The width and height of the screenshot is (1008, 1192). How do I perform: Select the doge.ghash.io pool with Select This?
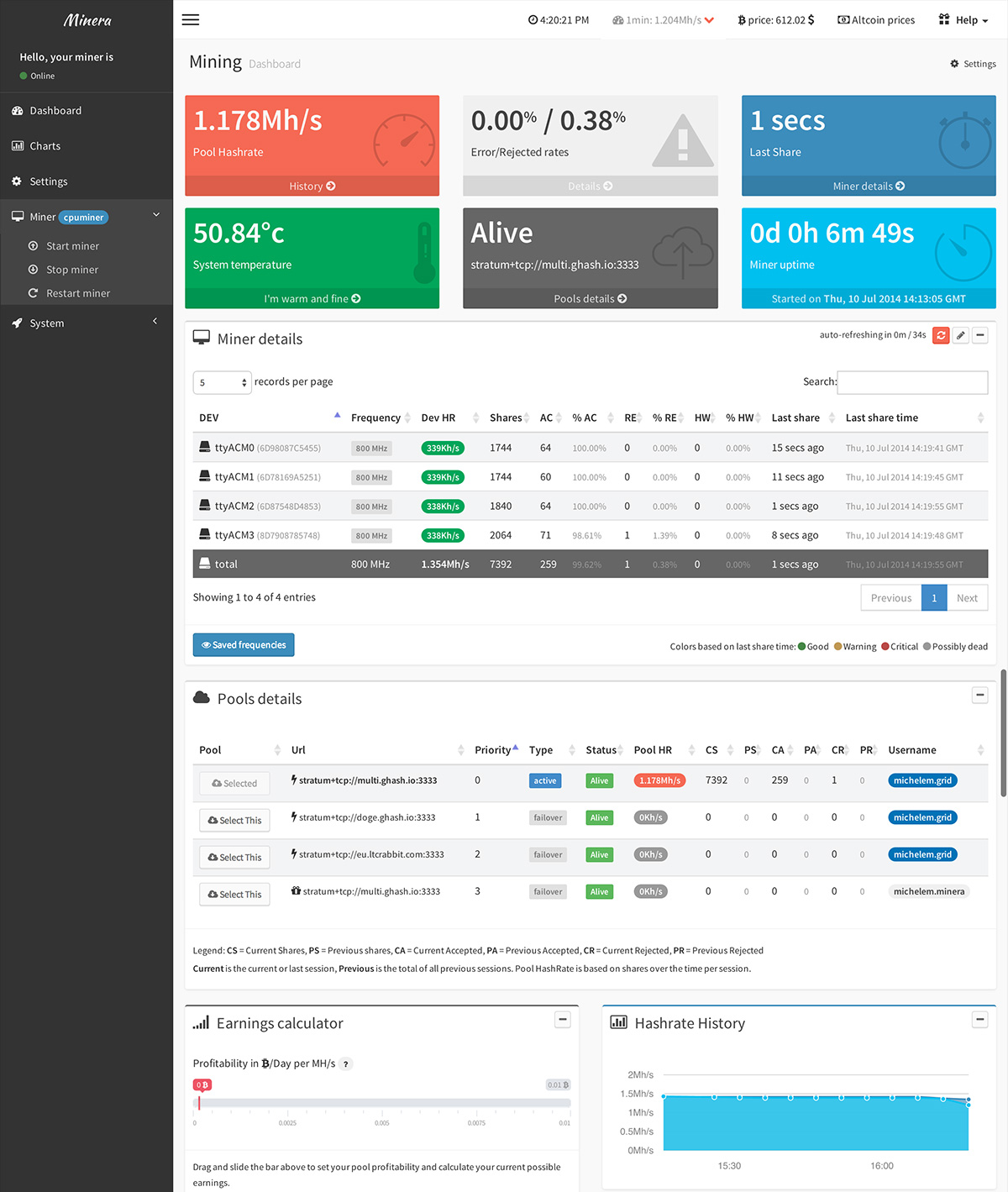(234, 820)
